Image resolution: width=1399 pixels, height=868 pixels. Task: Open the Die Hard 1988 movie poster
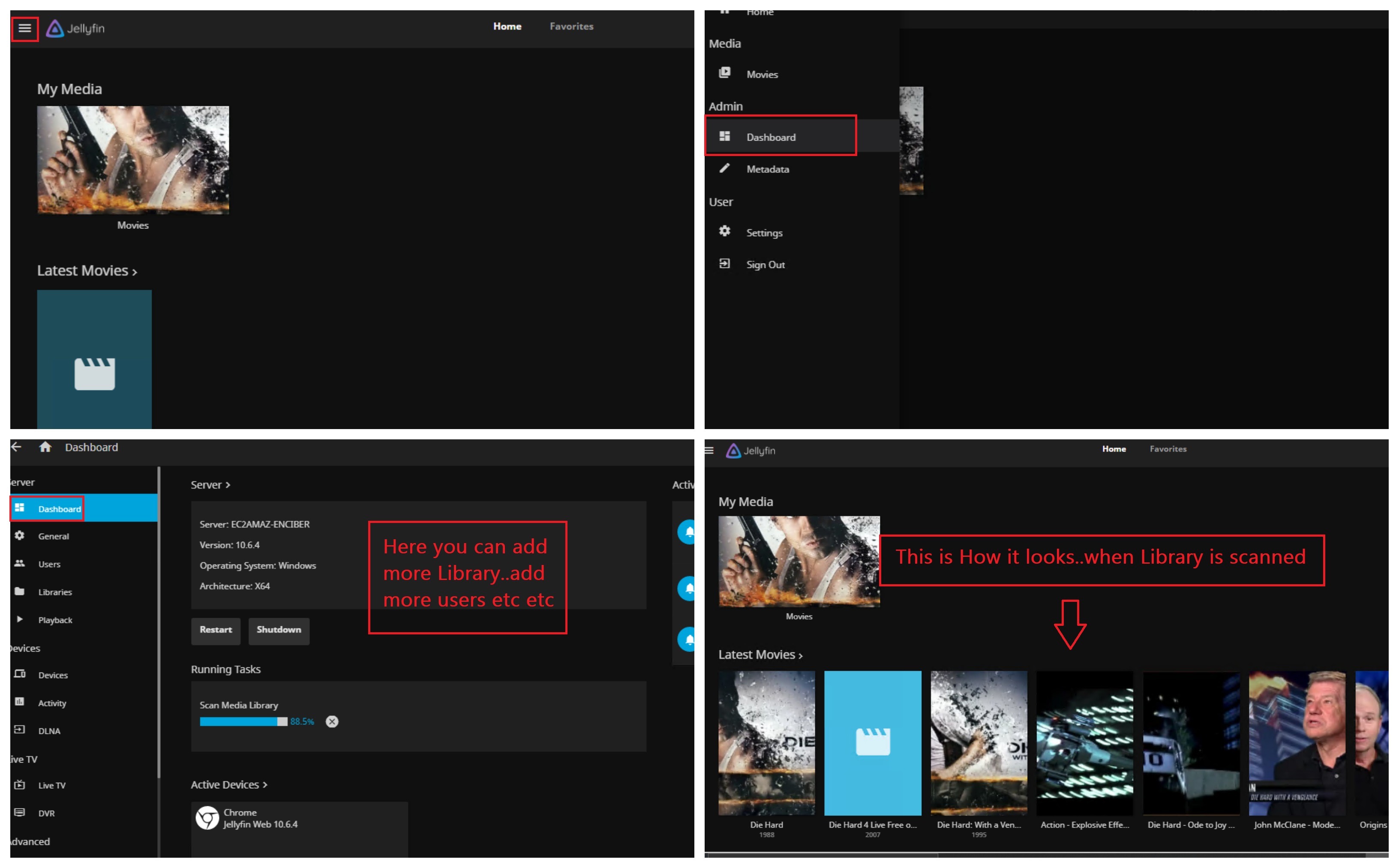[x=766, y=743]
